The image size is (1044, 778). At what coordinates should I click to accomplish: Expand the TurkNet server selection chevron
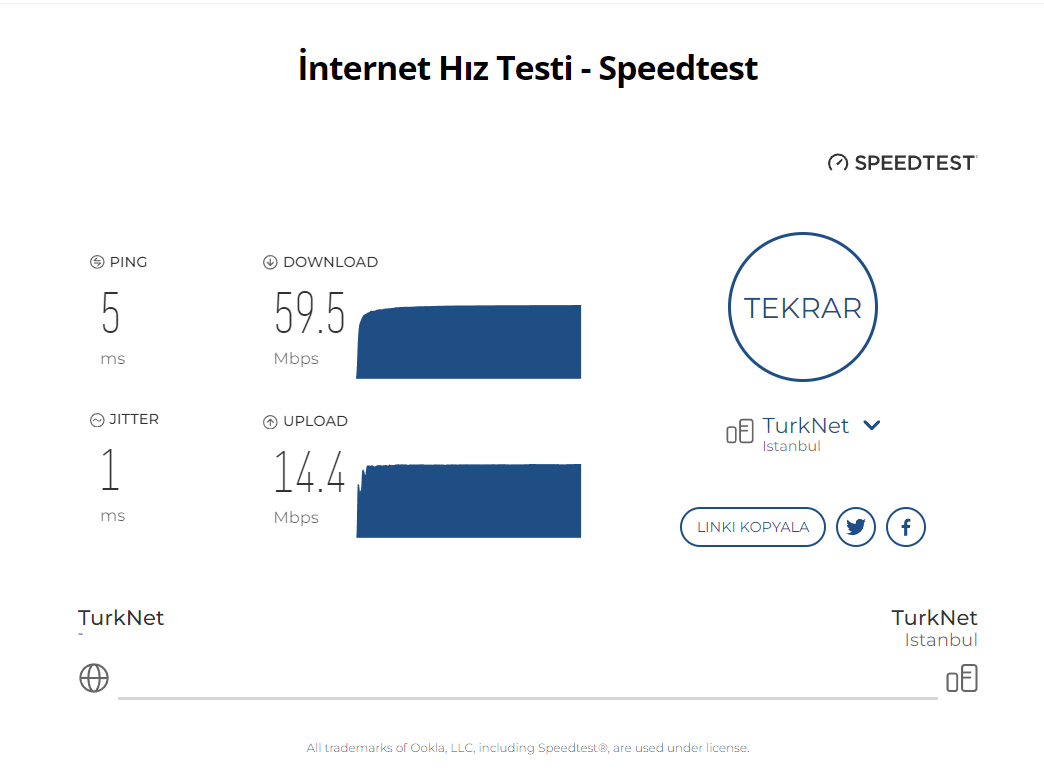pos(872,425)
